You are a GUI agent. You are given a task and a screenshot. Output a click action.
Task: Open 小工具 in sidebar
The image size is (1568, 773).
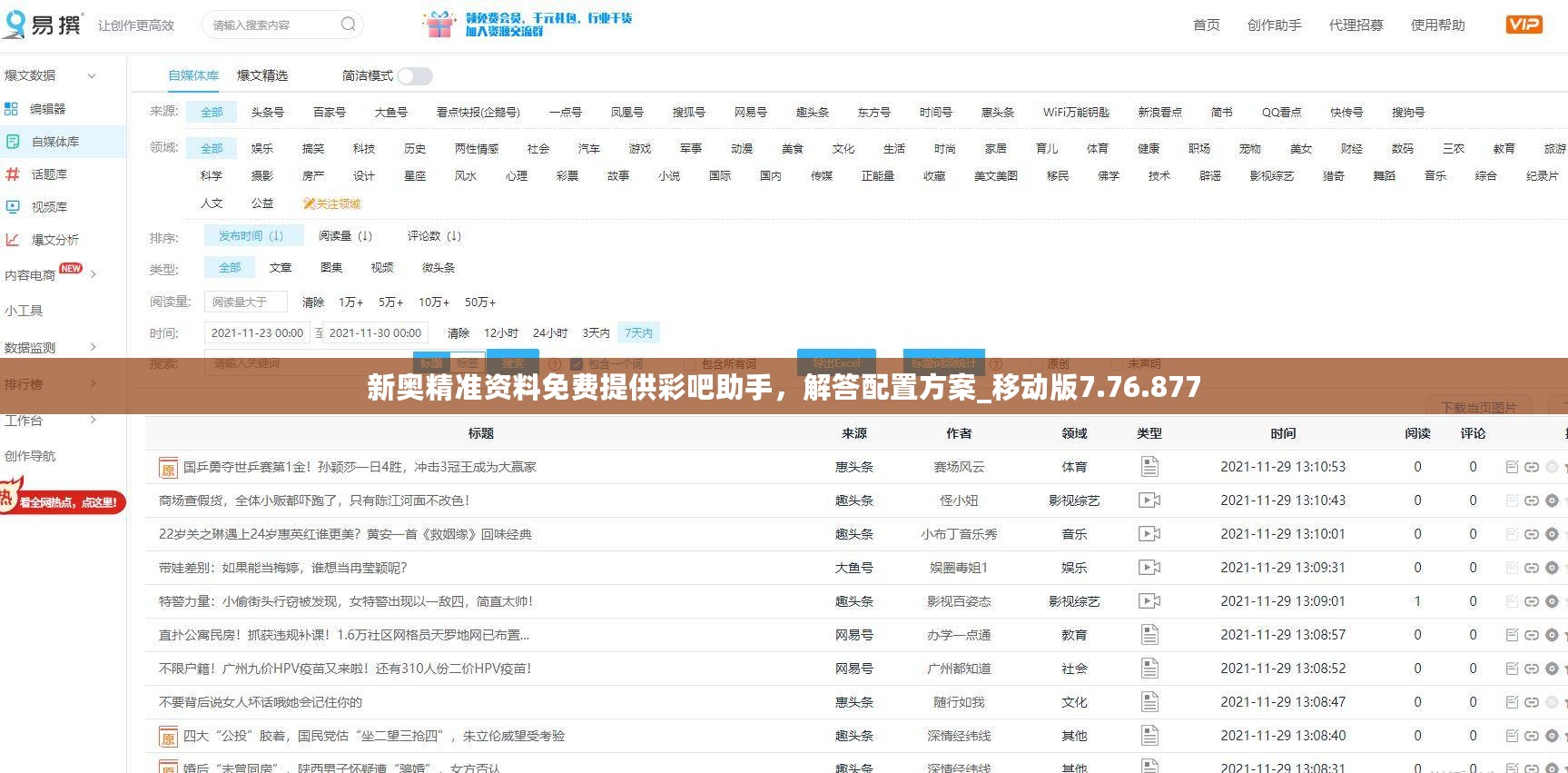[24, 311]
